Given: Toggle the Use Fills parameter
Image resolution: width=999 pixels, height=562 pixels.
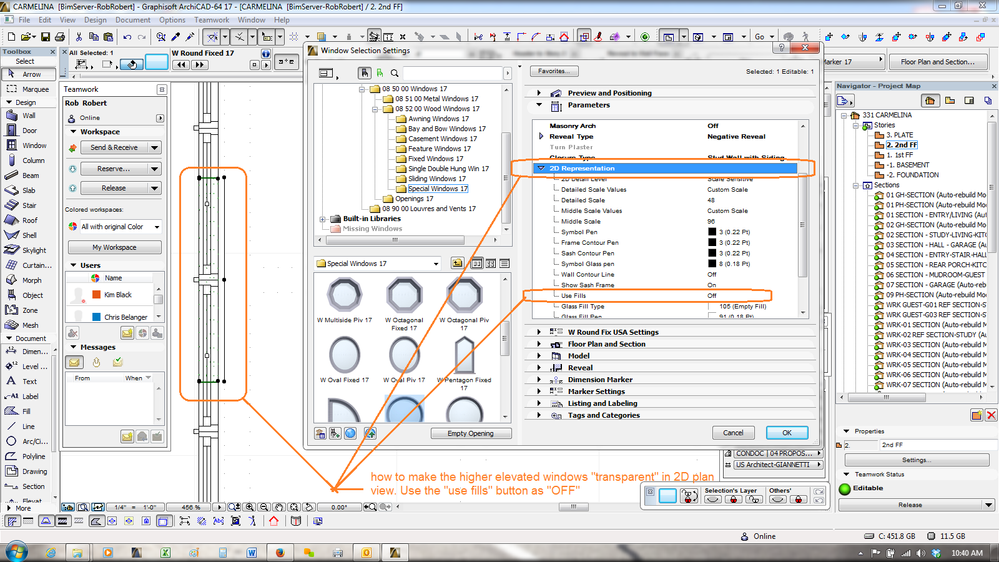Looking at the screenshot, I should 712,296.
